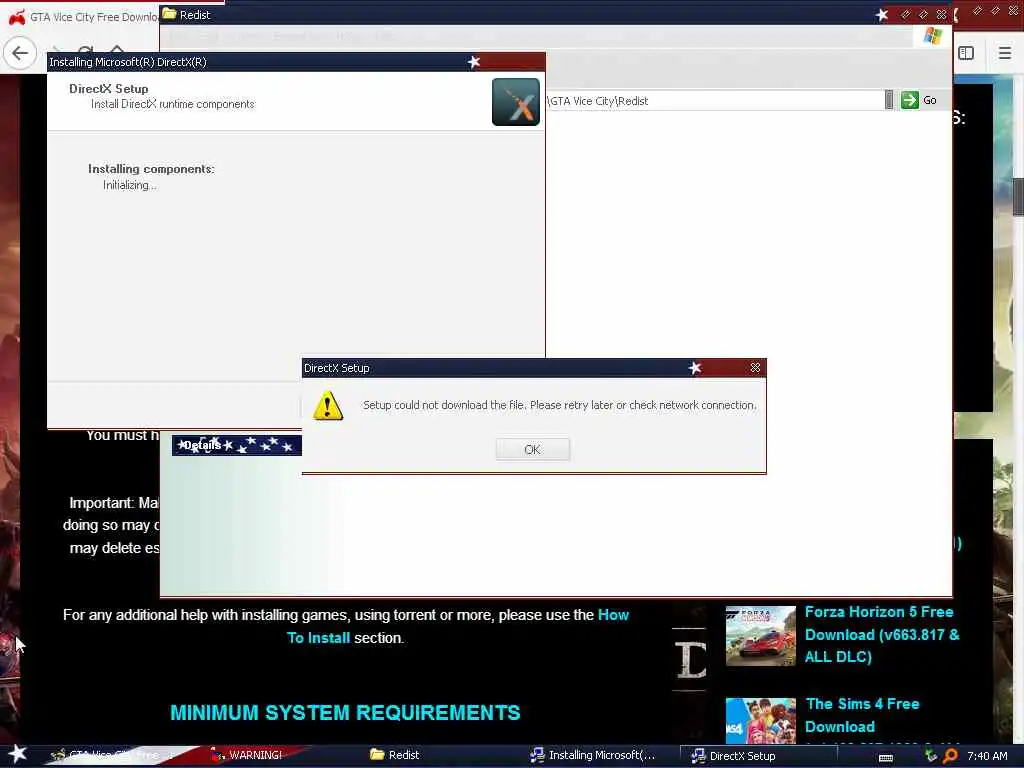Switch to GTA Vice City browser taskbar item
This screenshot has width=1024, height=768.
pos(104,755)
